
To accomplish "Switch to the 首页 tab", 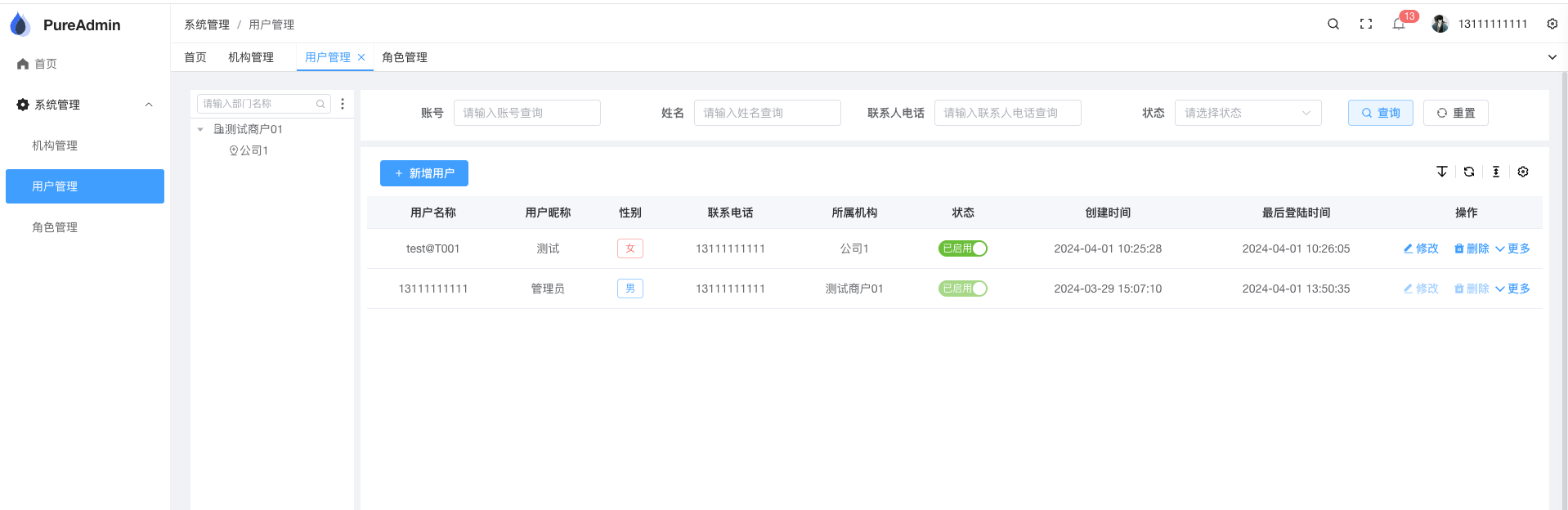I will tap(195, 57).
